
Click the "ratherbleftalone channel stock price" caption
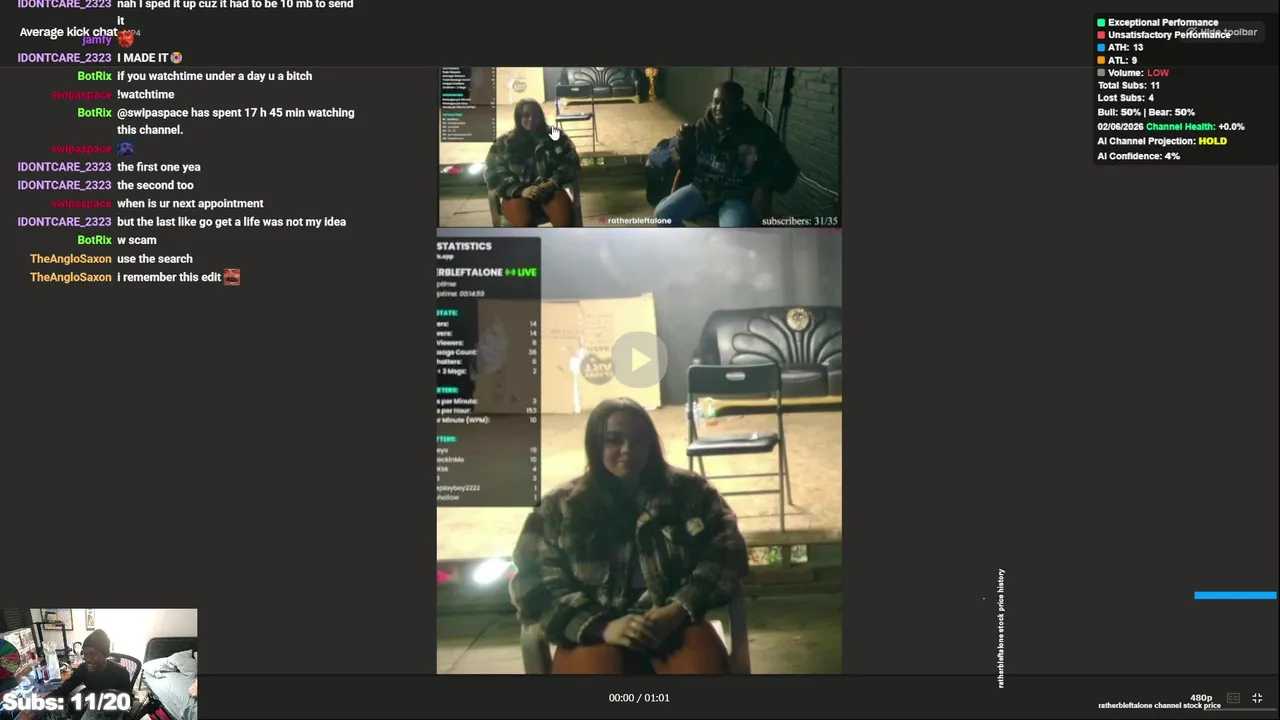[1159, 706]
